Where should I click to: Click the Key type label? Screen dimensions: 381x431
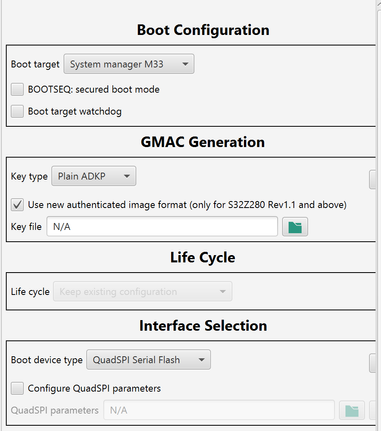click(x=29, y=176)
